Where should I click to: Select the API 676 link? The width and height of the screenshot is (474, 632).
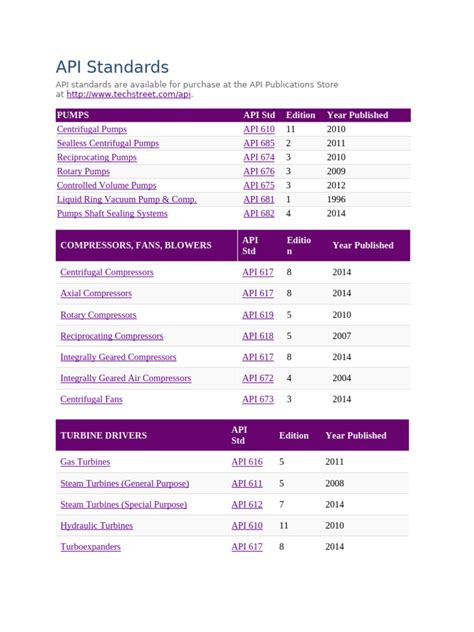[x=259, y=171]
